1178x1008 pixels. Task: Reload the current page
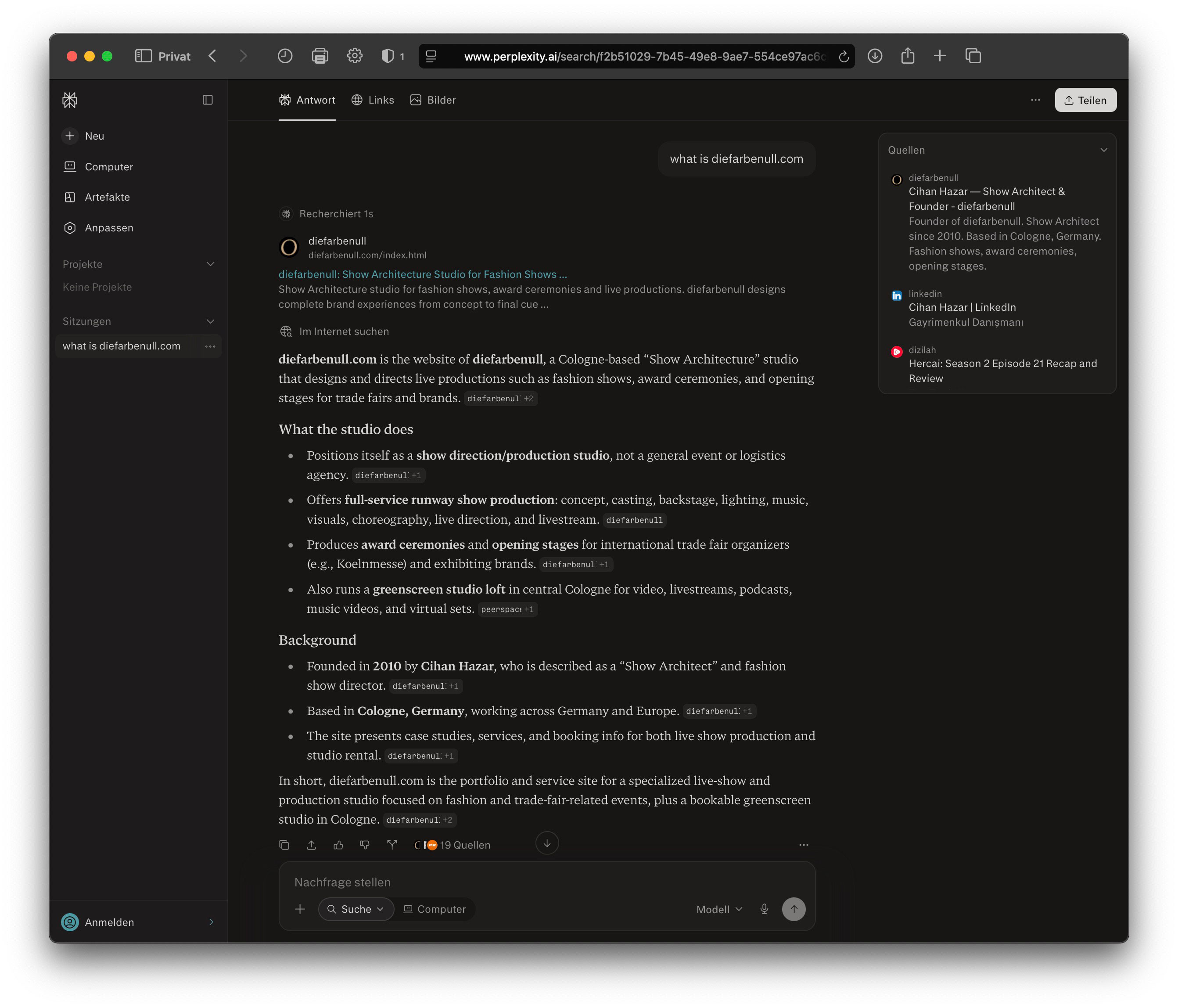tap(844, 56)
